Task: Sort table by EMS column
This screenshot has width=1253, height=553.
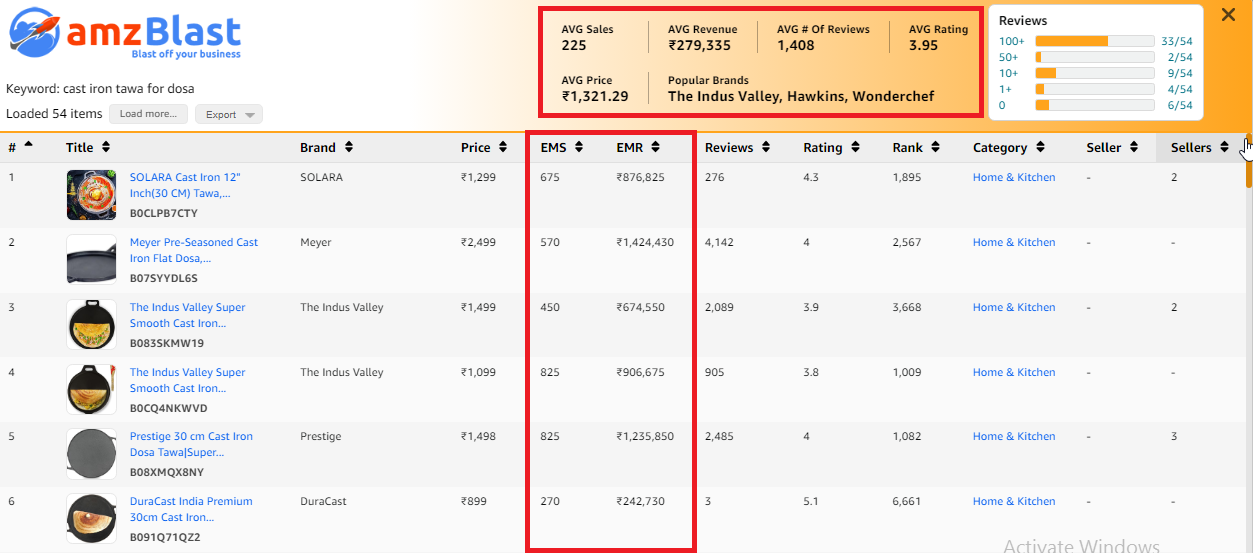Action: pos(580,147)
